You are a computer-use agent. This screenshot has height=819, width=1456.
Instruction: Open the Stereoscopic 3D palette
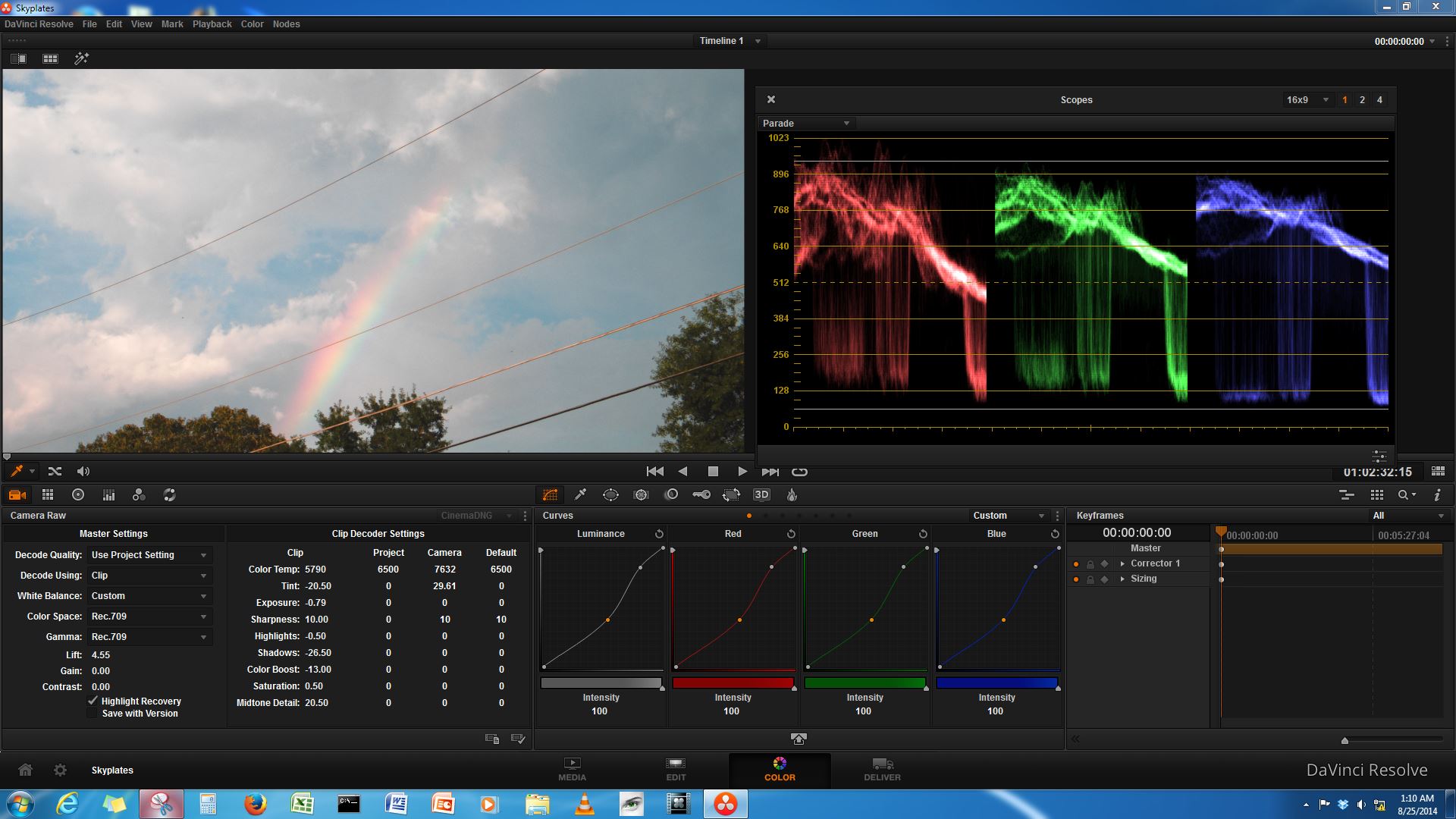click(761, 494)
